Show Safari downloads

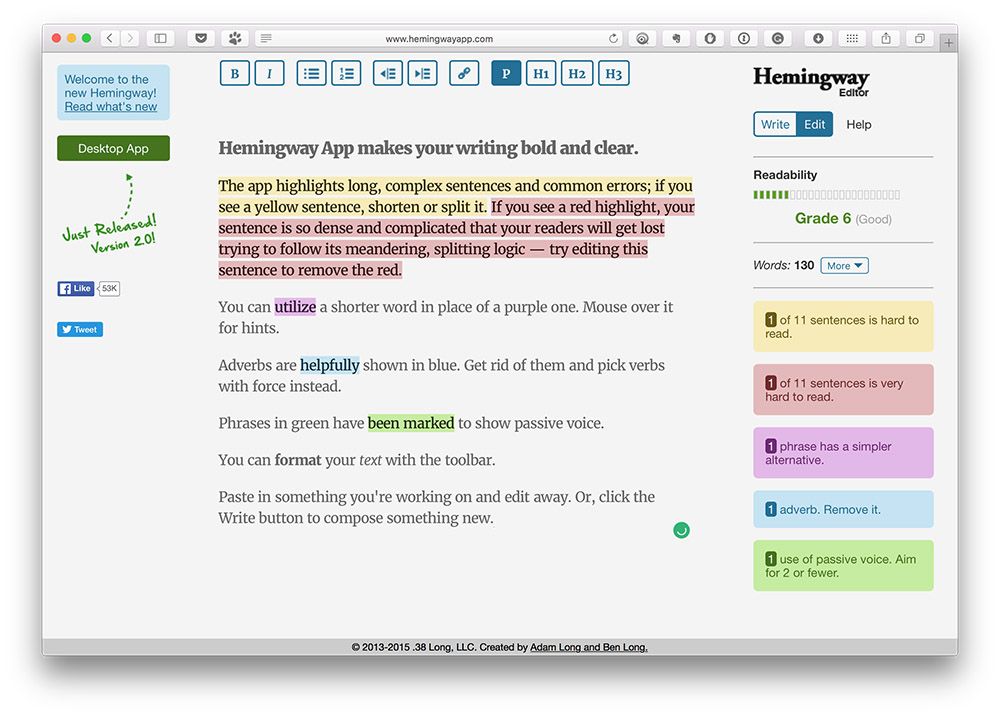click(x=818, y=38)
